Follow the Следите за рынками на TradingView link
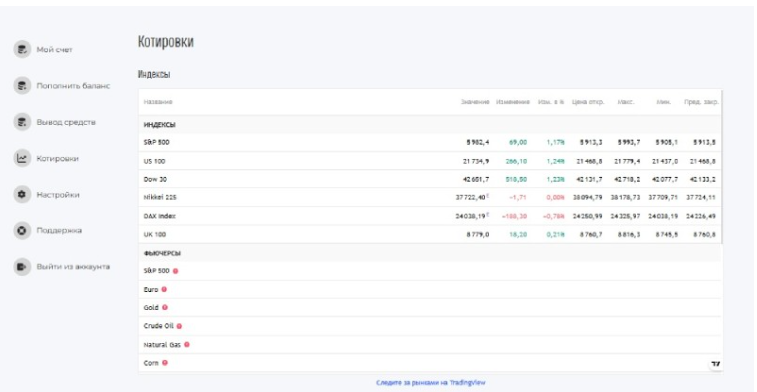 [x=431, y=382]
